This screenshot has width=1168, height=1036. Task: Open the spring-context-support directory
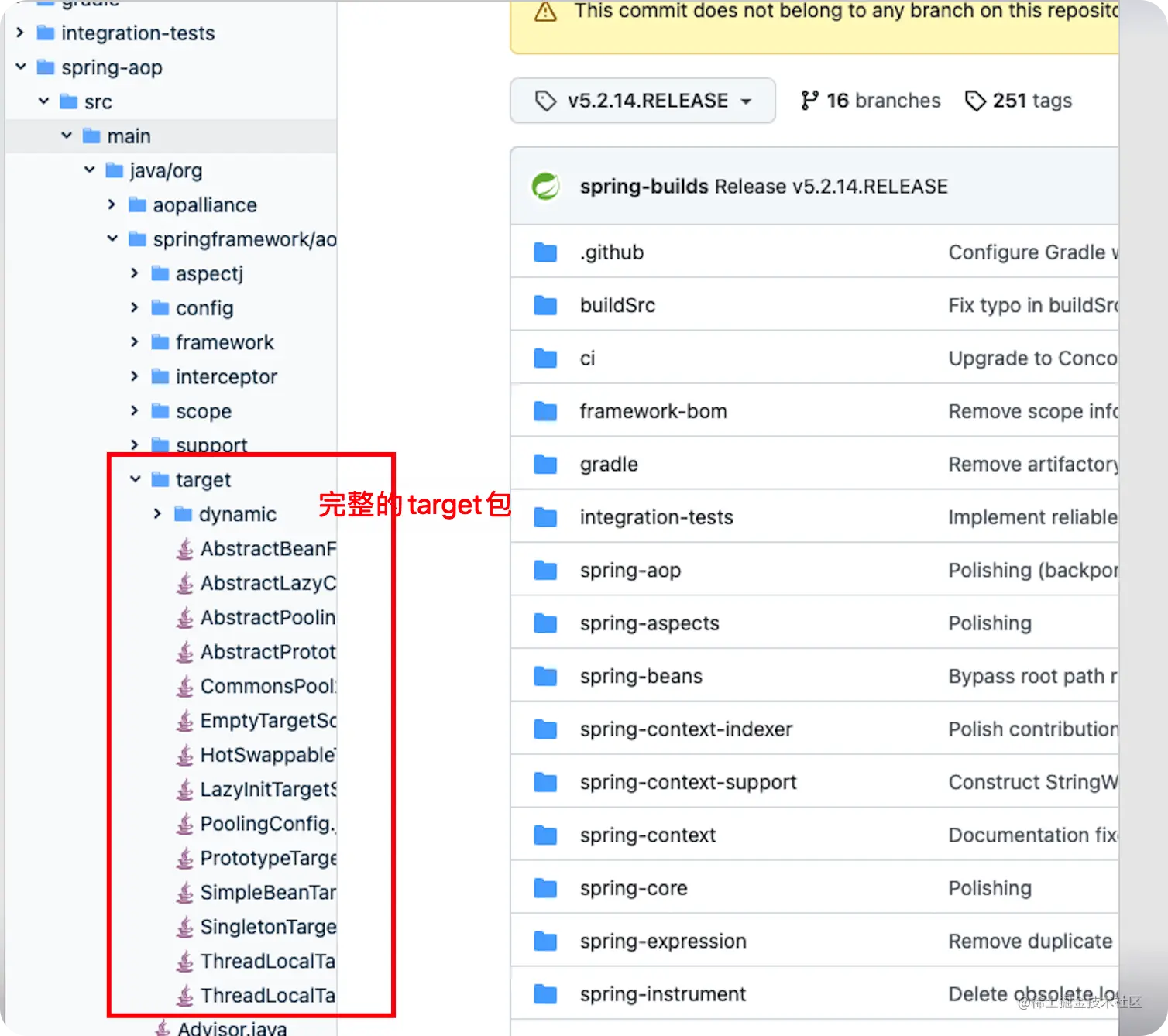tap(688, 782)
